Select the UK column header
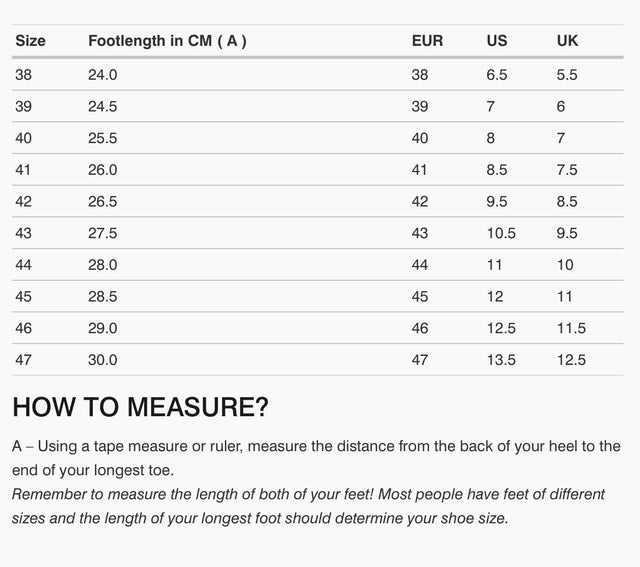This screenshot has width=640, height=567. (567, 41)
